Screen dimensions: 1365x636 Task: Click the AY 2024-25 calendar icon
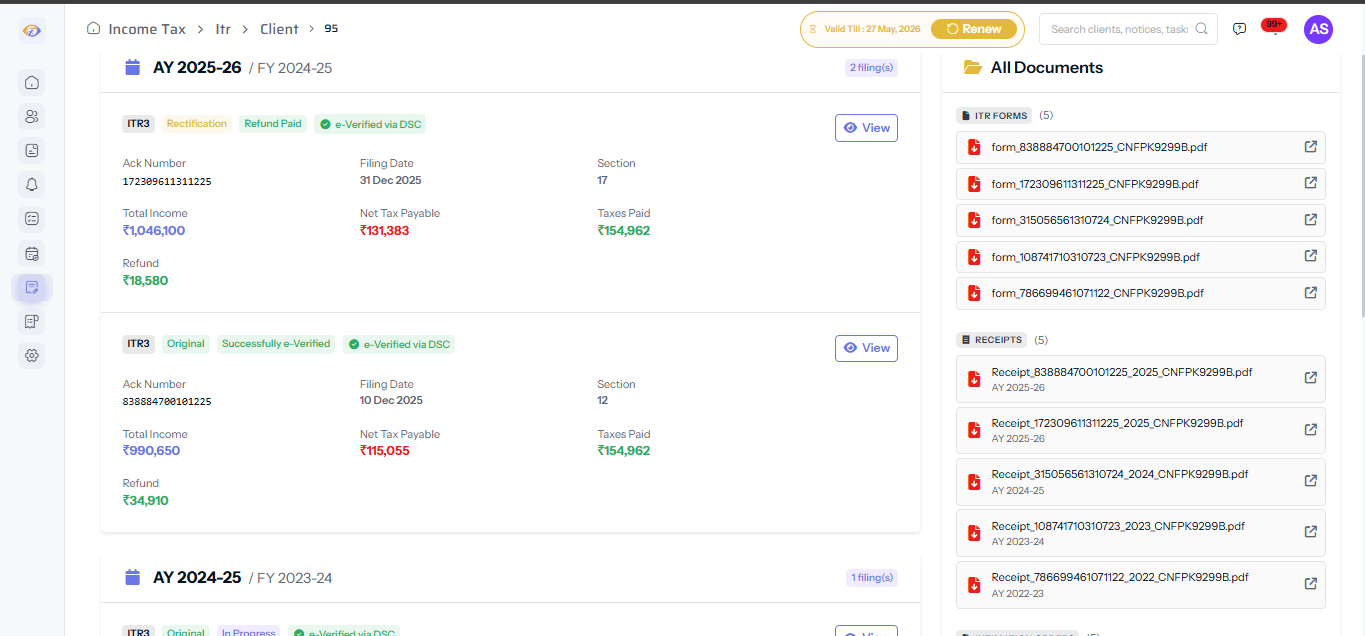coord(132,577)
